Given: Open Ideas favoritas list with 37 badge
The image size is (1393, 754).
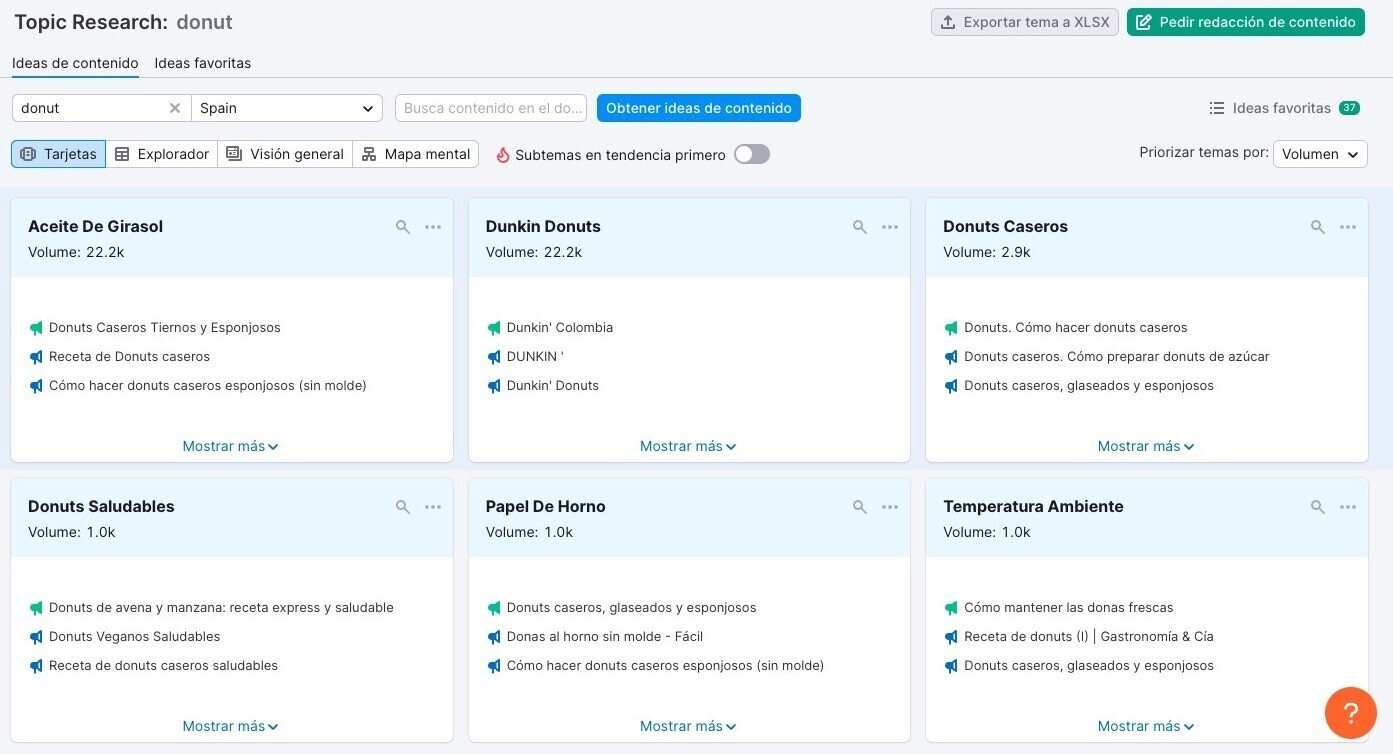Looking at the screenshot, I should coord(1284,108).
